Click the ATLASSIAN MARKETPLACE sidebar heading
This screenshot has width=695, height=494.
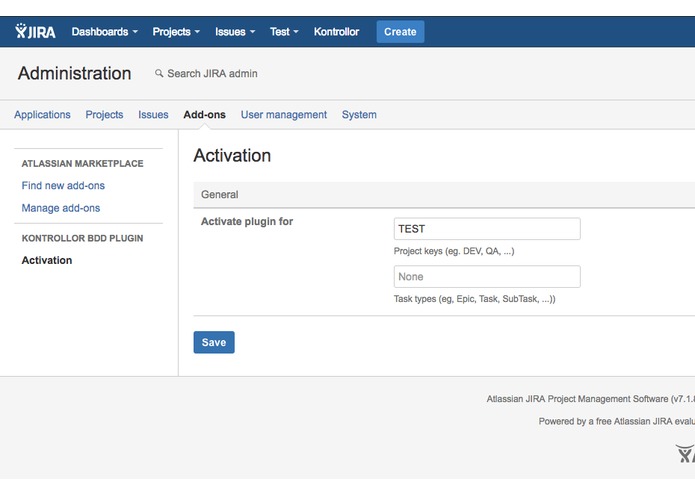(x=82, y=163)
